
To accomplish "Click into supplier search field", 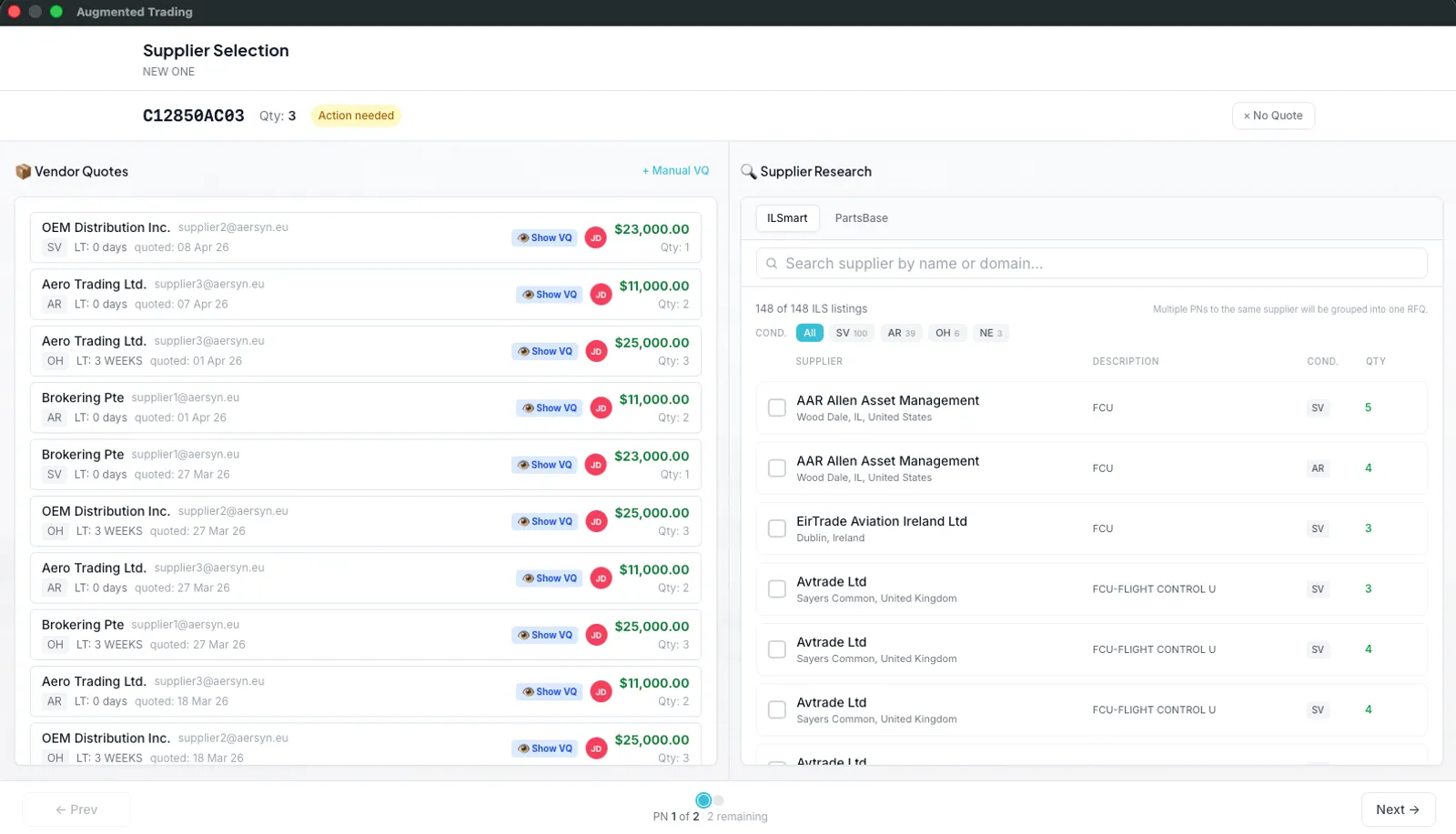I will click(x=1091, y=264).
